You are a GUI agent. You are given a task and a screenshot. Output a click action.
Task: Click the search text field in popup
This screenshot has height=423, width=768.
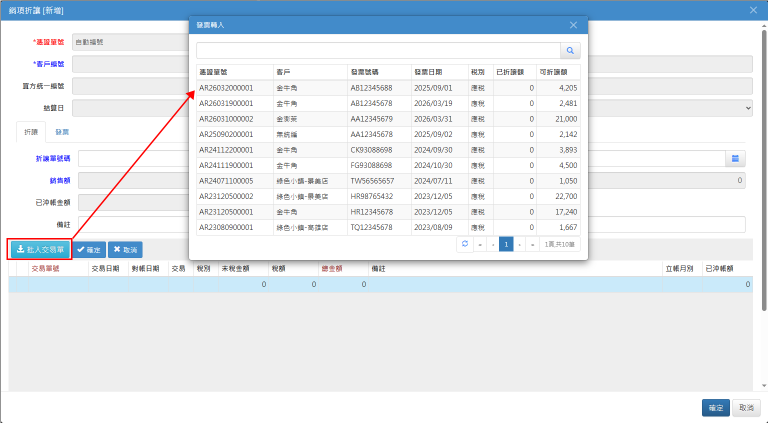(378, 49)
